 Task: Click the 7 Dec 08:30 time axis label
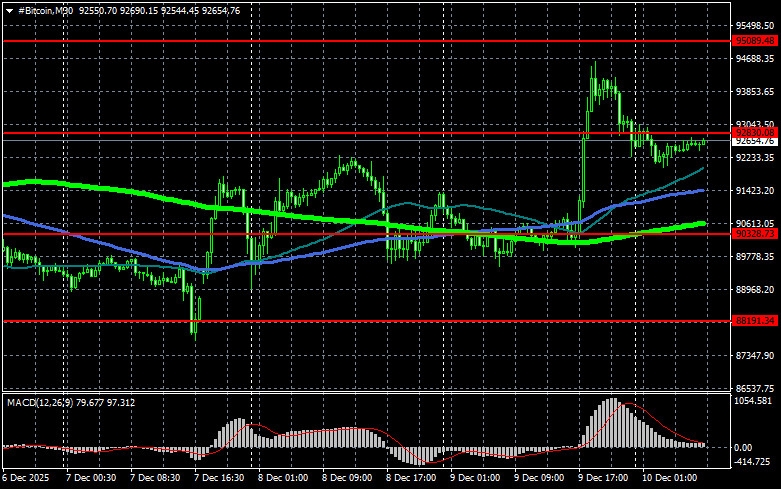(x=155, y=478)
